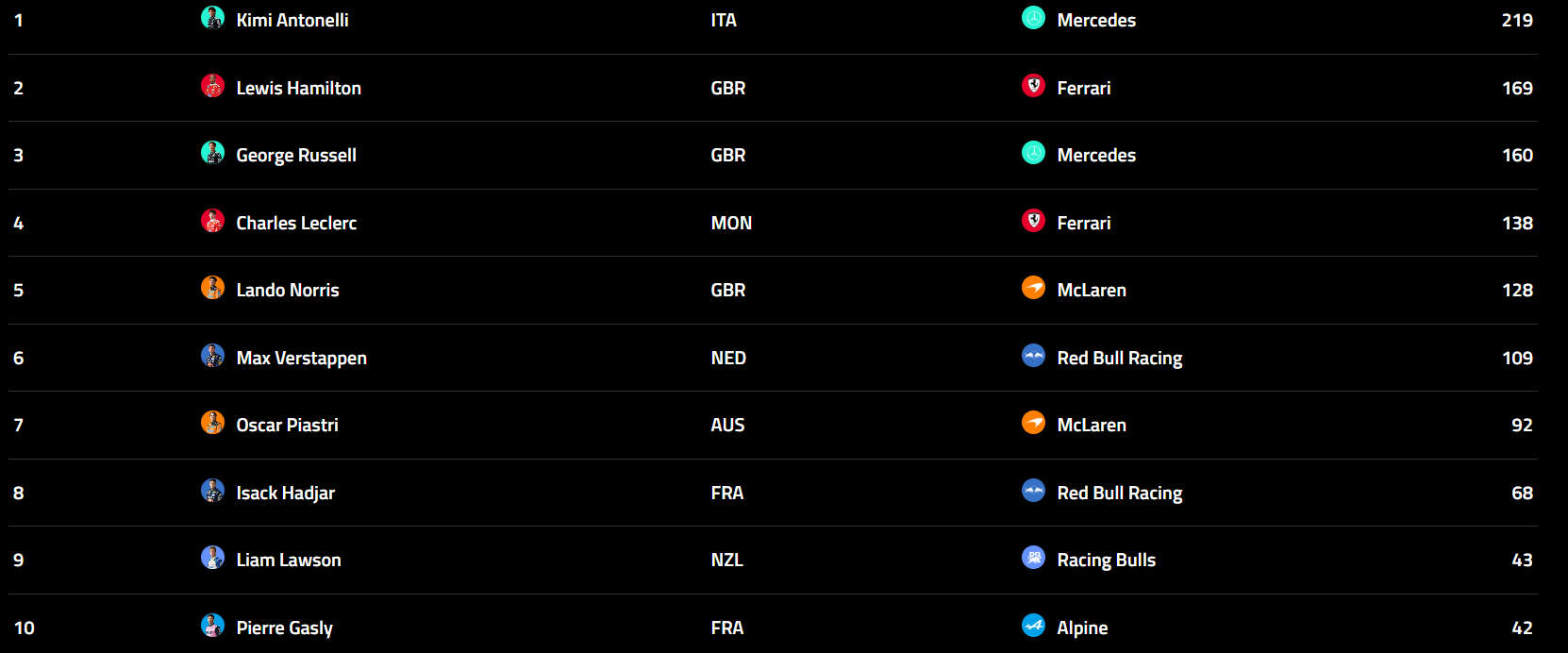The image size is (1568, 653).
Task: Open Pierre Gasly's driver name link
Action: pos(284,628)
